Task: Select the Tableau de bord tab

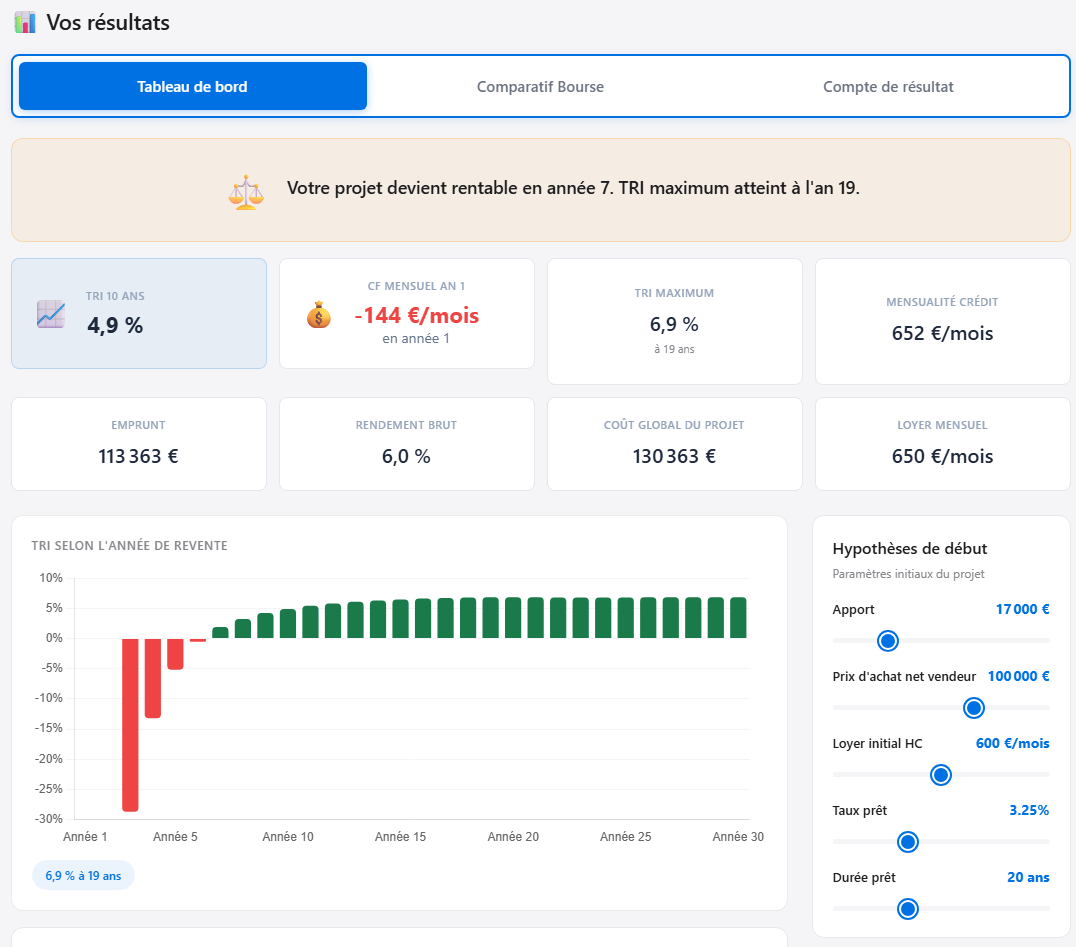Action: pos(191,86)
